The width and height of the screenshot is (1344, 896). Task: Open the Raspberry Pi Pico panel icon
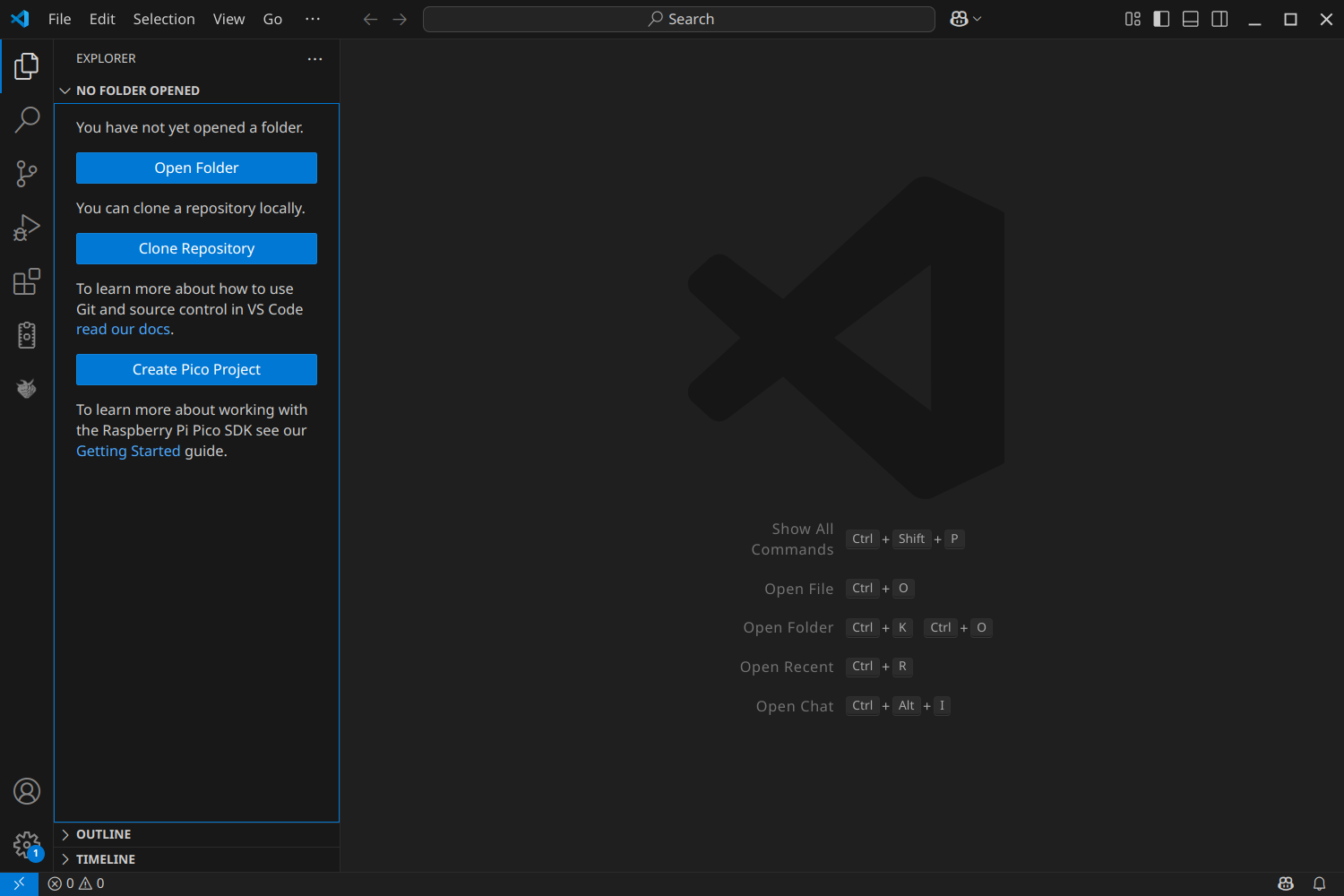pyautogui.click(x=27, y=389)
